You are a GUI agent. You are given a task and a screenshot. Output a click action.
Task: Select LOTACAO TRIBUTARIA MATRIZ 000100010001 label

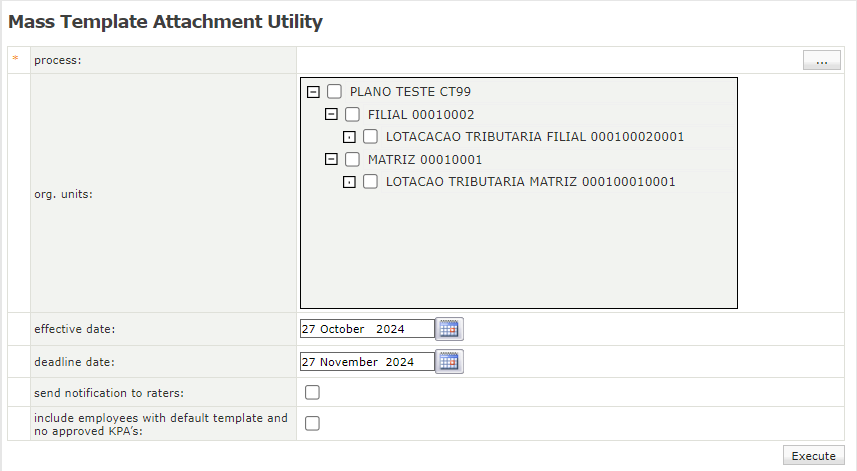tap(530, 182)
